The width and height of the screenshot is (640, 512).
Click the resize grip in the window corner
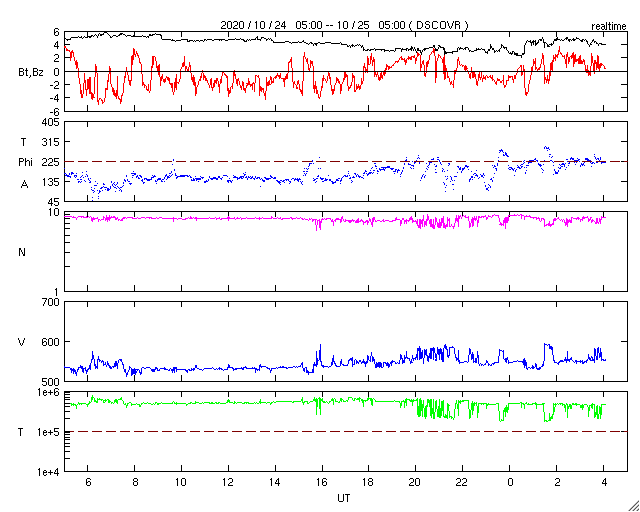[633, 506]
